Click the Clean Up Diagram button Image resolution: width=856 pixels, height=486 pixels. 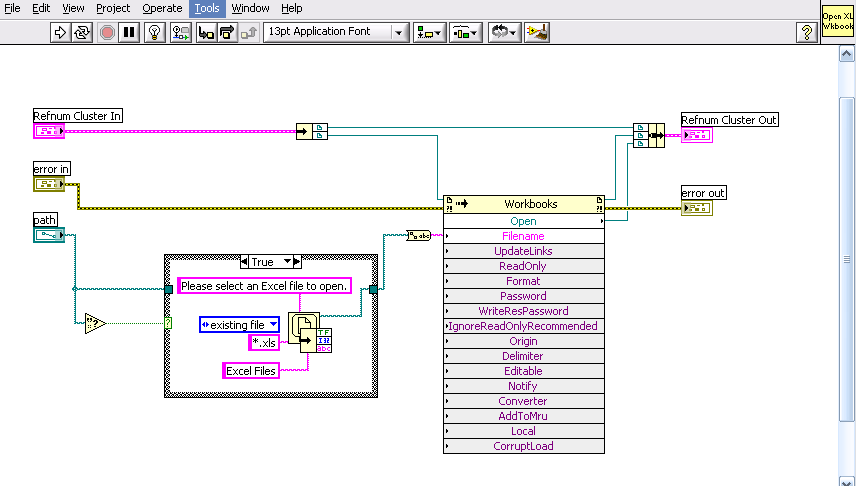[x=537, y=33]
